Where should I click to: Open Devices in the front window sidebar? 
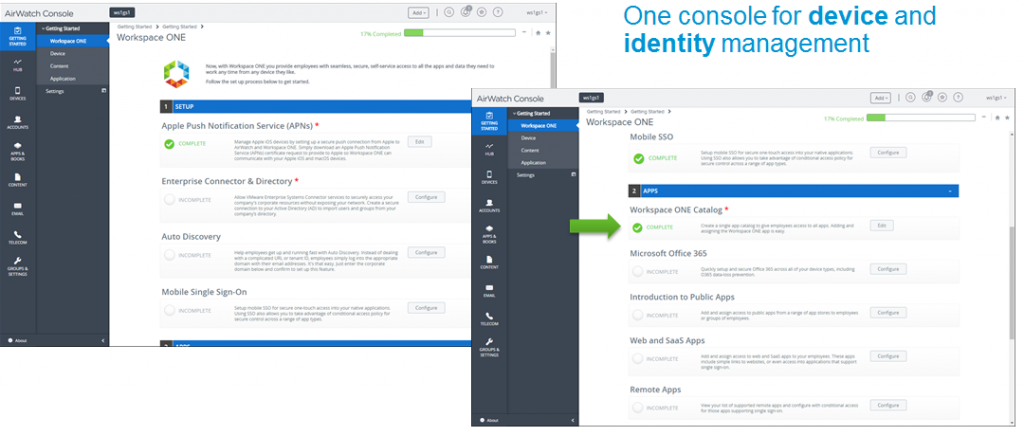point(489,178)
